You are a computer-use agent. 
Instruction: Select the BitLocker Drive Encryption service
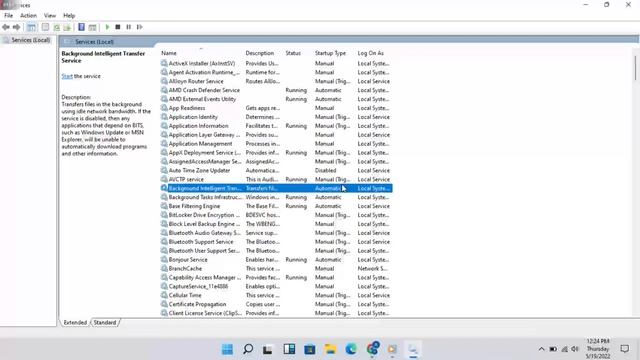[276, 215]
